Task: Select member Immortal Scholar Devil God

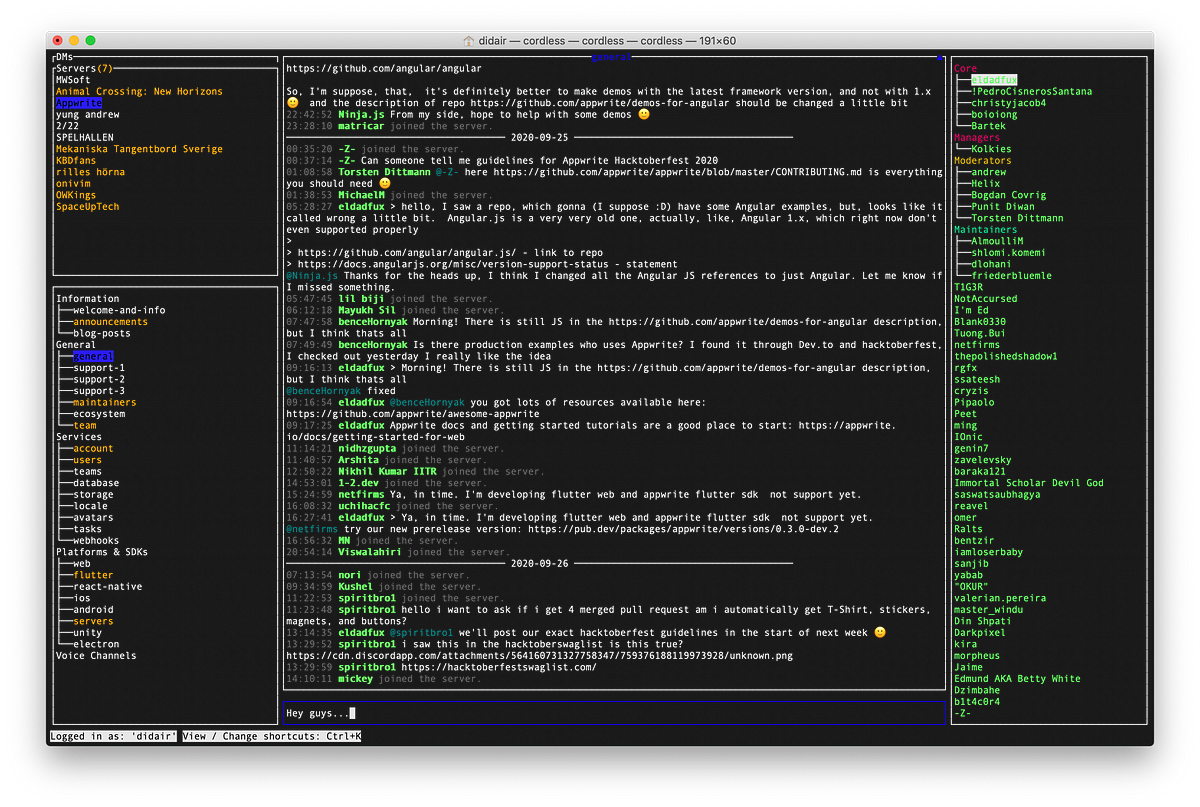Action: (1029, 483)
